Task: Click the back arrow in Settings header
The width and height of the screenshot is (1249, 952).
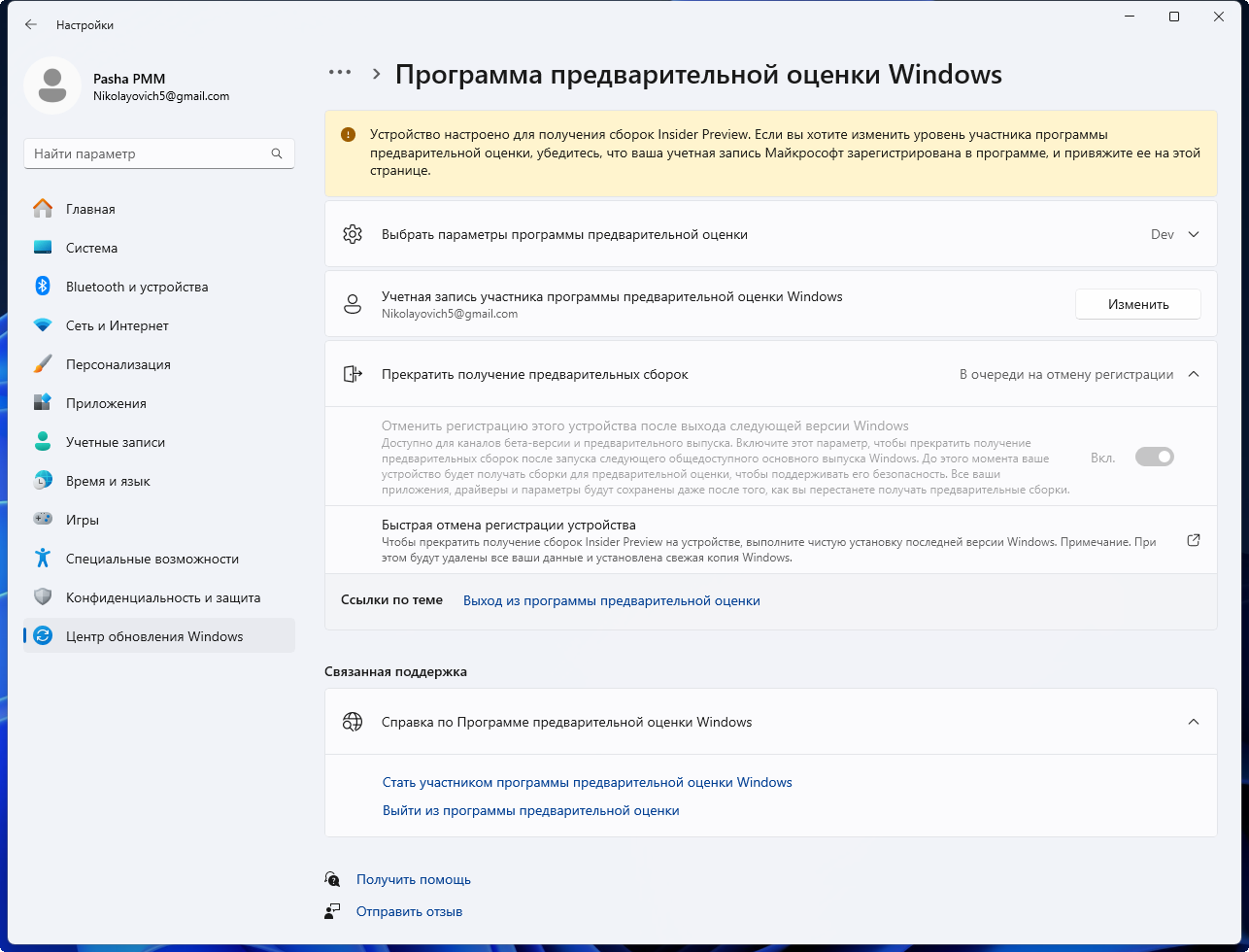Action: tap(31, 24)
